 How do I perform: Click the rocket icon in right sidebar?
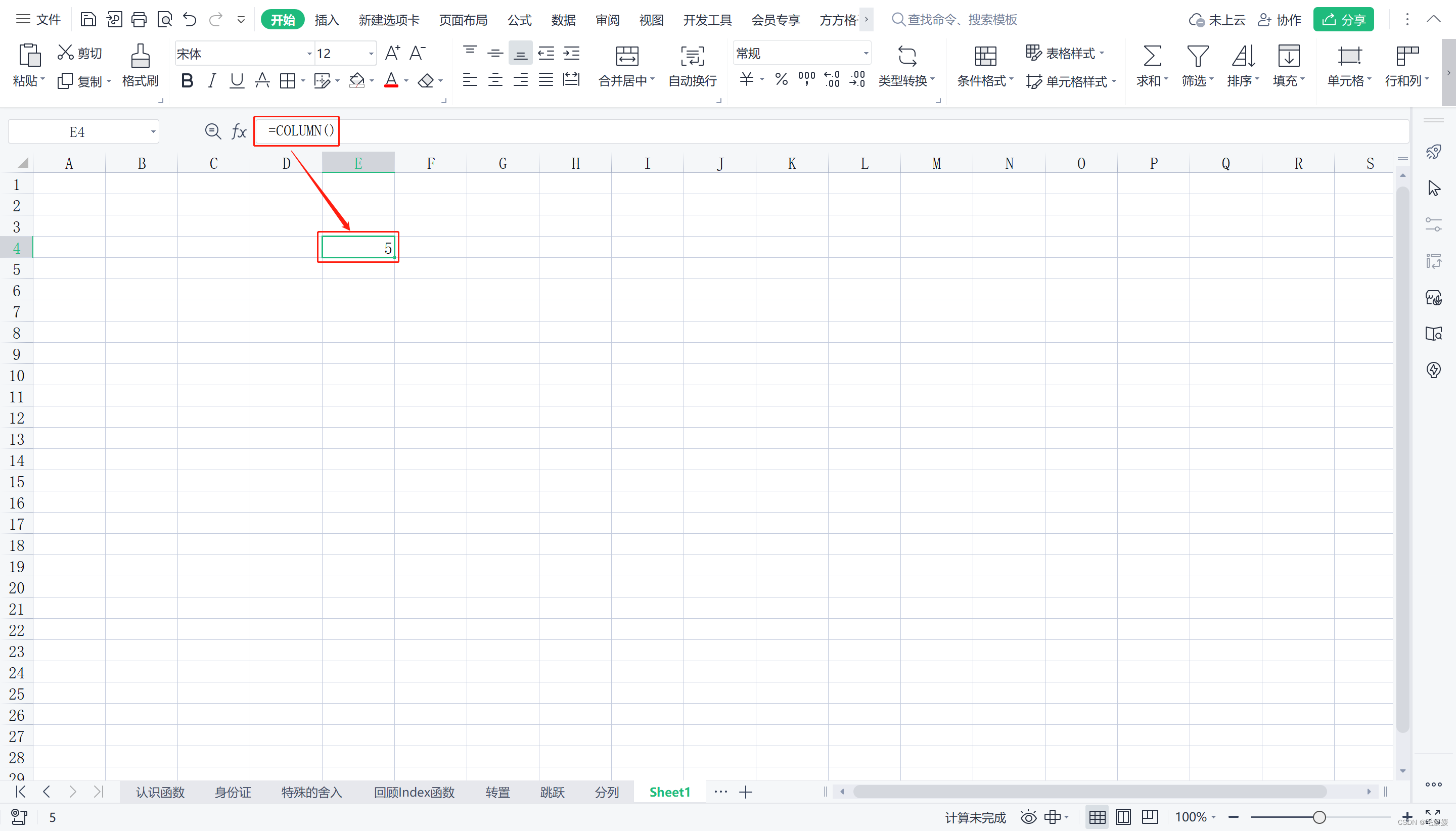coord(1433,152)
